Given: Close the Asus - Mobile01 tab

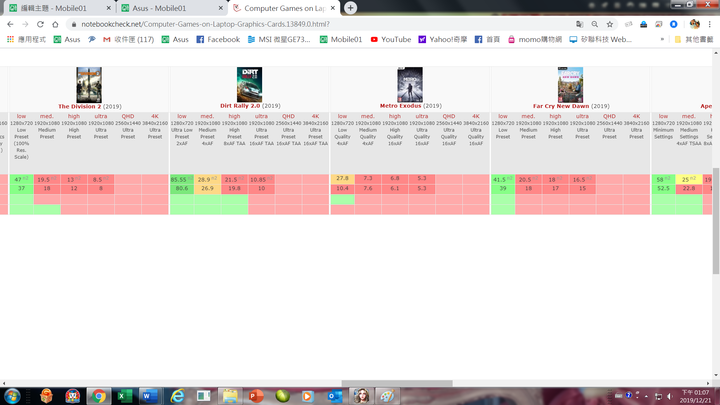Looking at the screenshot, I should click(220, 8).
